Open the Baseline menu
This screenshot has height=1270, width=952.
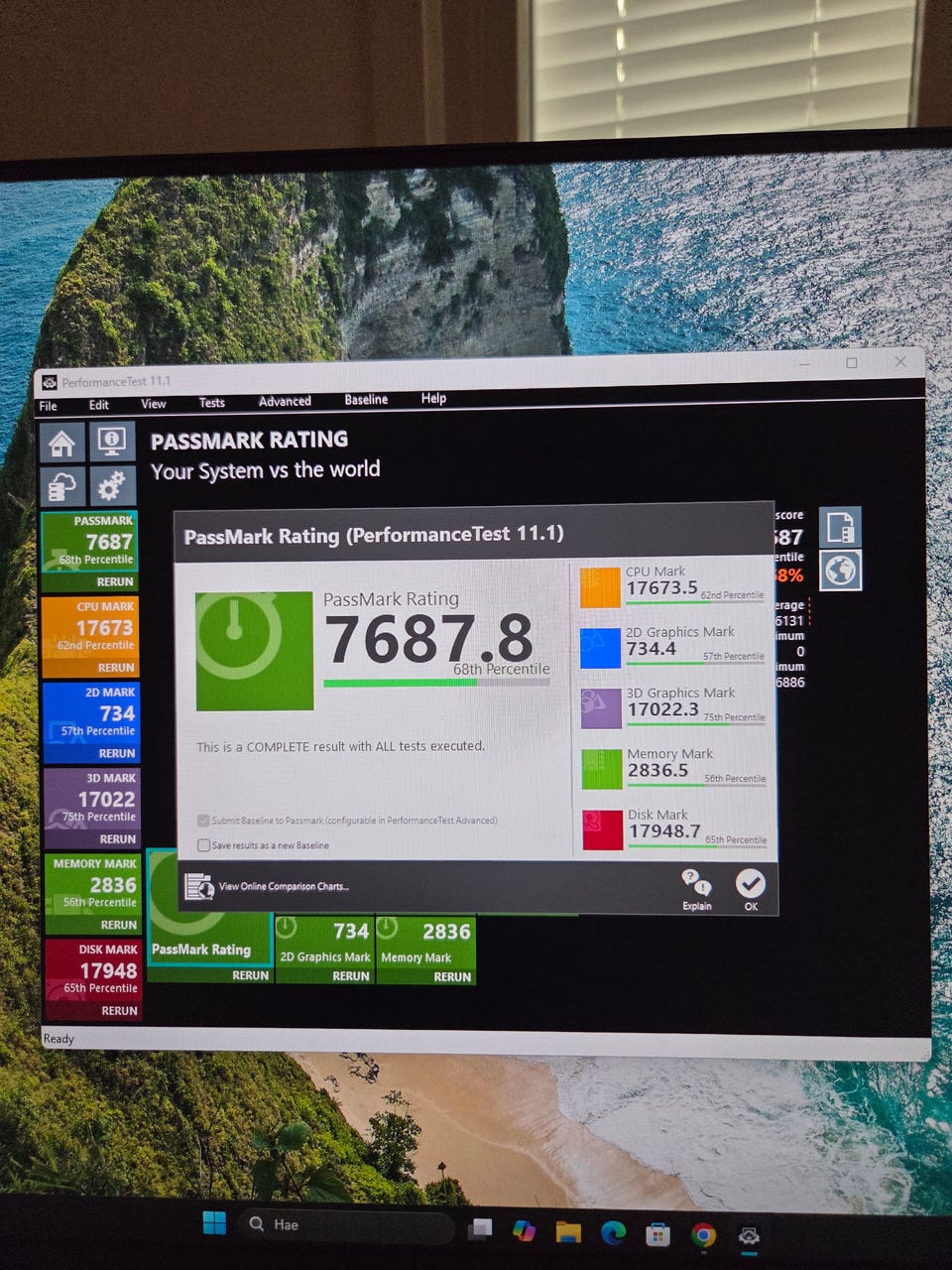[x=366, y=400]
